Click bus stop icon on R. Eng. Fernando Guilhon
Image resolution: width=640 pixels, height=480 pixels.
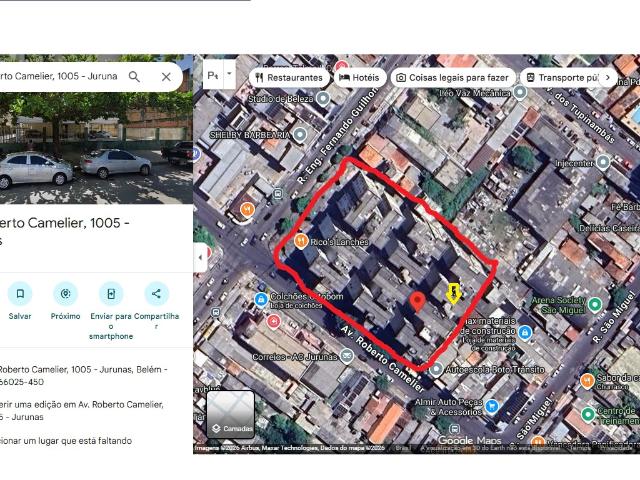click(278, 193)
